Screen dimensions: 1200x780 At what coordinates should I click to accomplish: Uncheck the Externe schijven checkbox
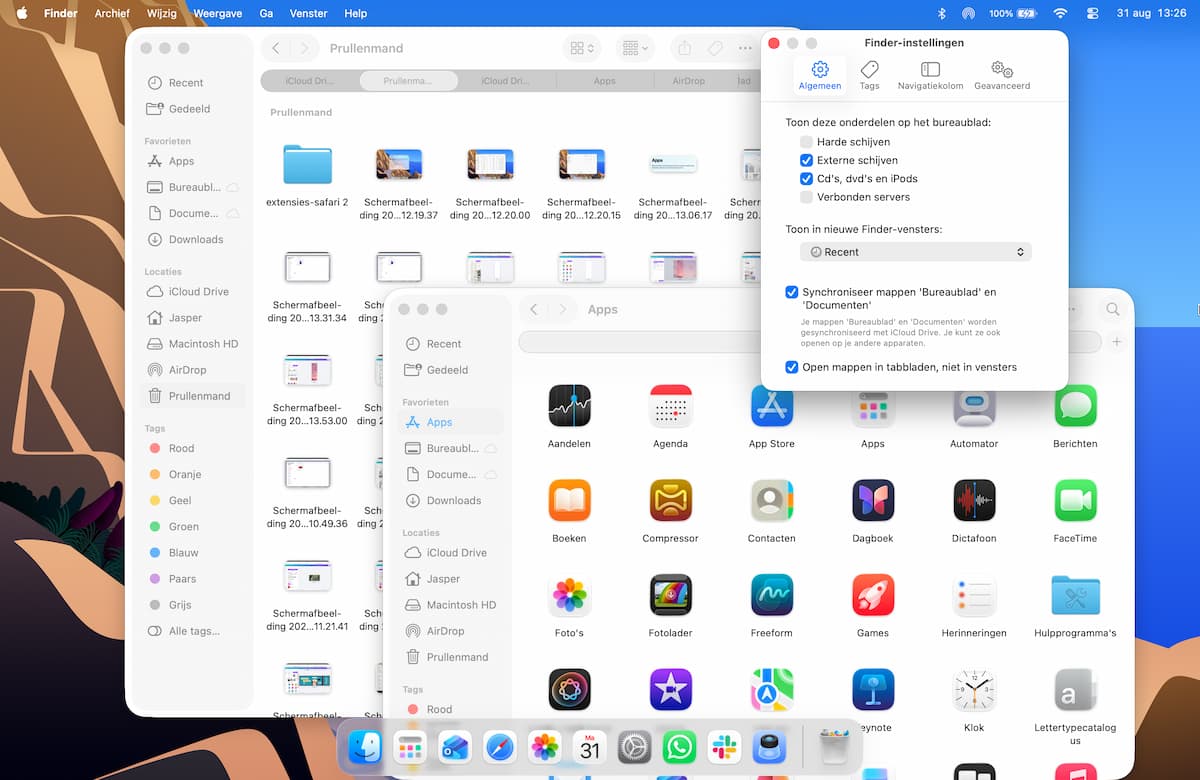tap(806, 160)
